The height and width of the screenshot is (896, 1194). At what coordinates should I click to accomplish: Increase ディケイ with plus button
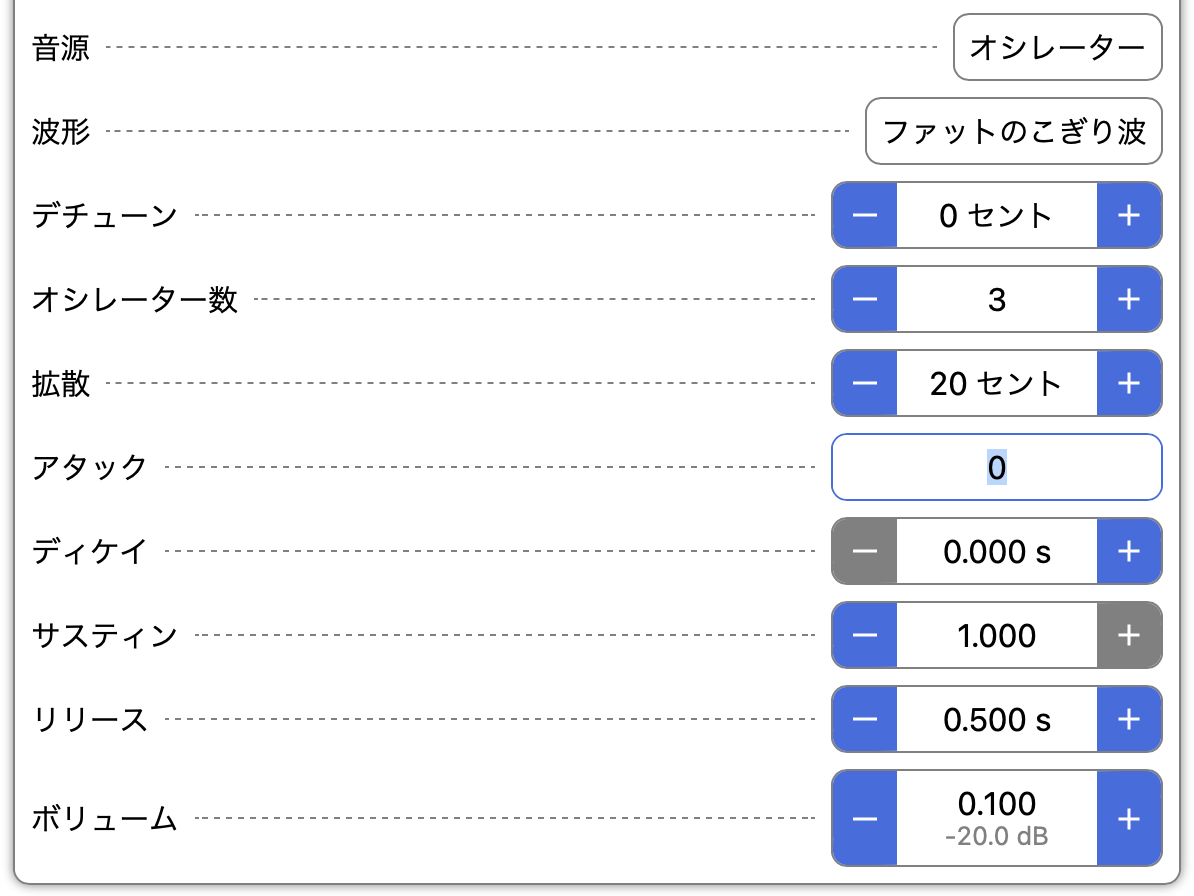click(x=1129, y=551)
